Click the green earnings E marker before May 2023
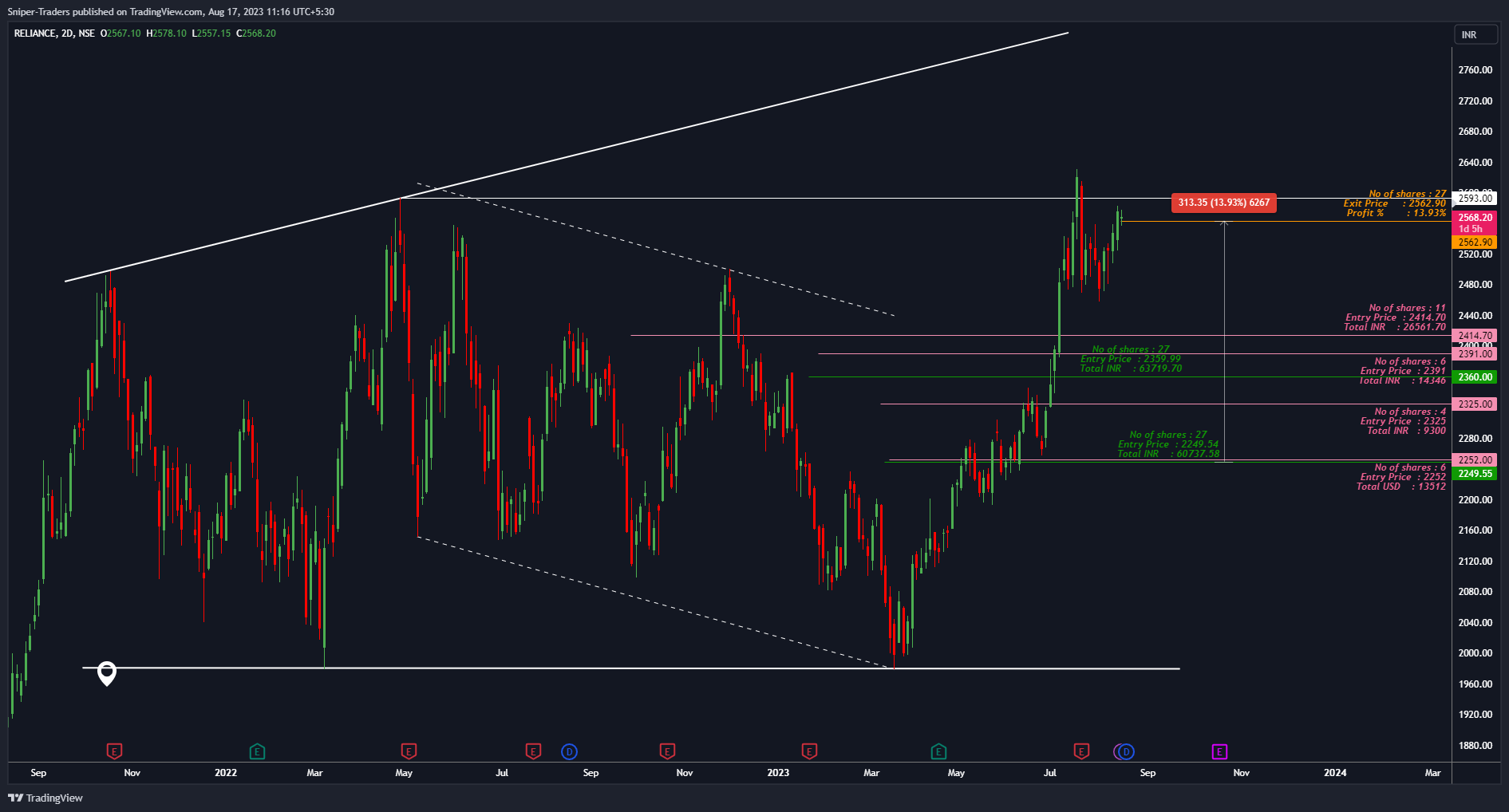The height and width of the screenshot is (812, 1509). [x=938, y=751]
